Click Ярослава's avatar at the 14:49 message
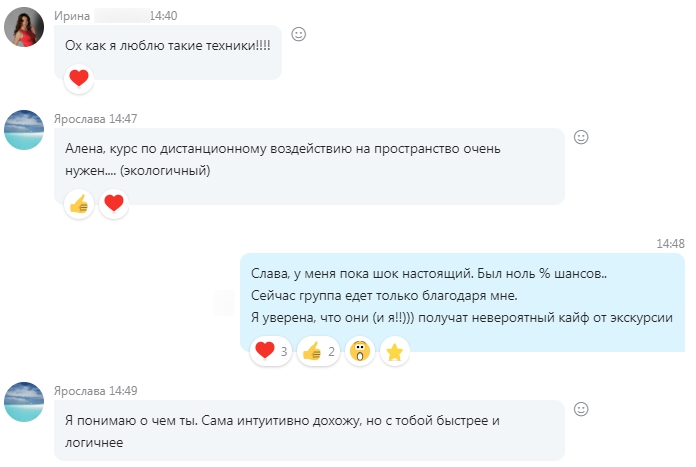Image resolution: width=696 pixels, height=467 pixels. (x=24, y=402)
